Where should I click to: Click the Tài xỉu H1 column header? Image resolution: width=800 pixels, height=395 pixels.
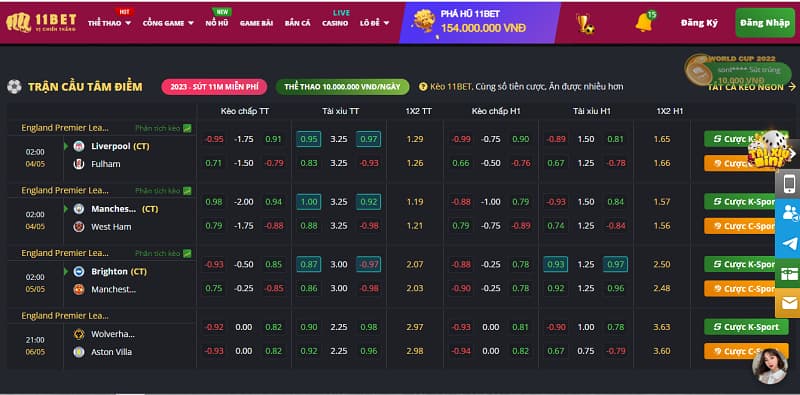pyautogui.click(x=591, y=111)
